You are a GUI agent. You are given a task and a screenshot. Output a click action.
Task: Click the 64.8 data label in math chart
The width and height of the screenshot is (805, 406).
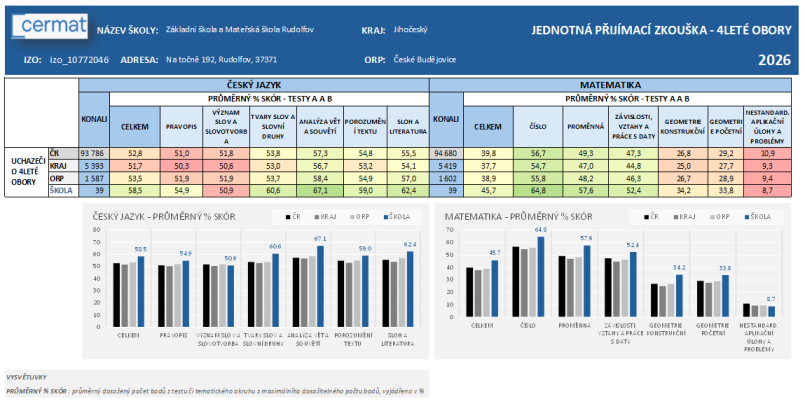click(541, 230)
